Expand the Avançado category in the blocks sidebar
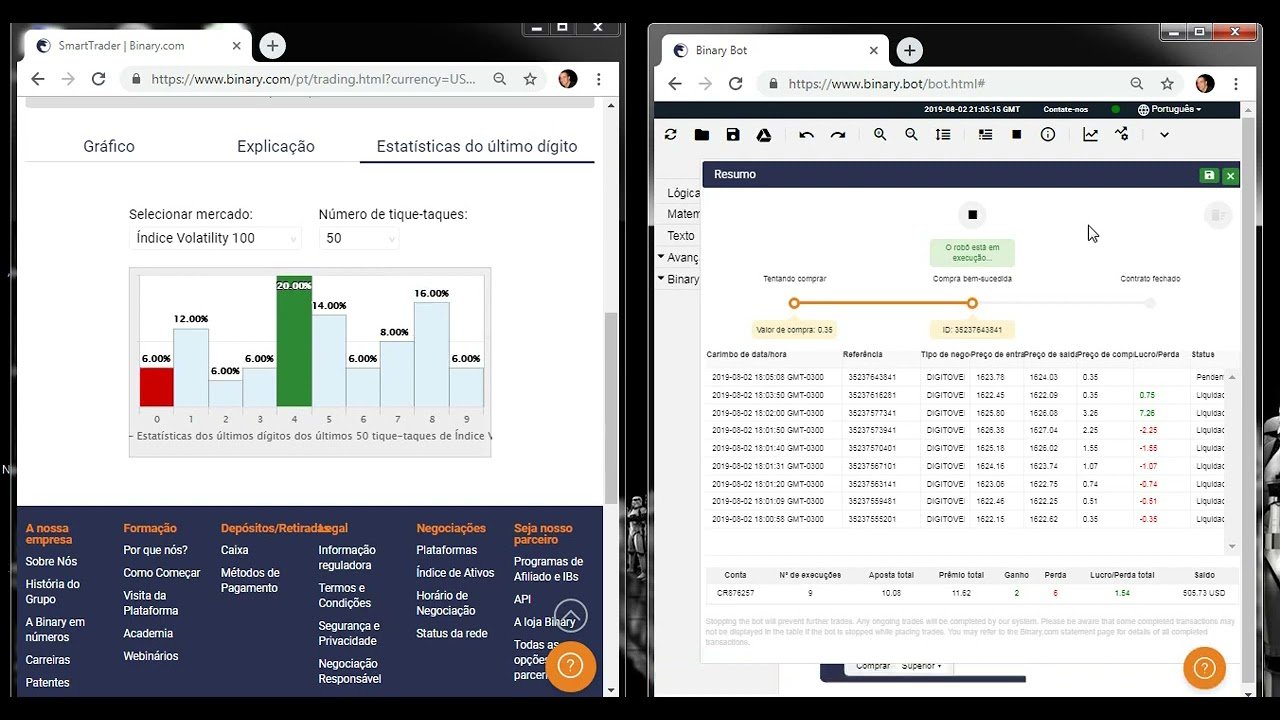Image resolution: width=1280 pixels, height=720 pixels. pos(683,257)
